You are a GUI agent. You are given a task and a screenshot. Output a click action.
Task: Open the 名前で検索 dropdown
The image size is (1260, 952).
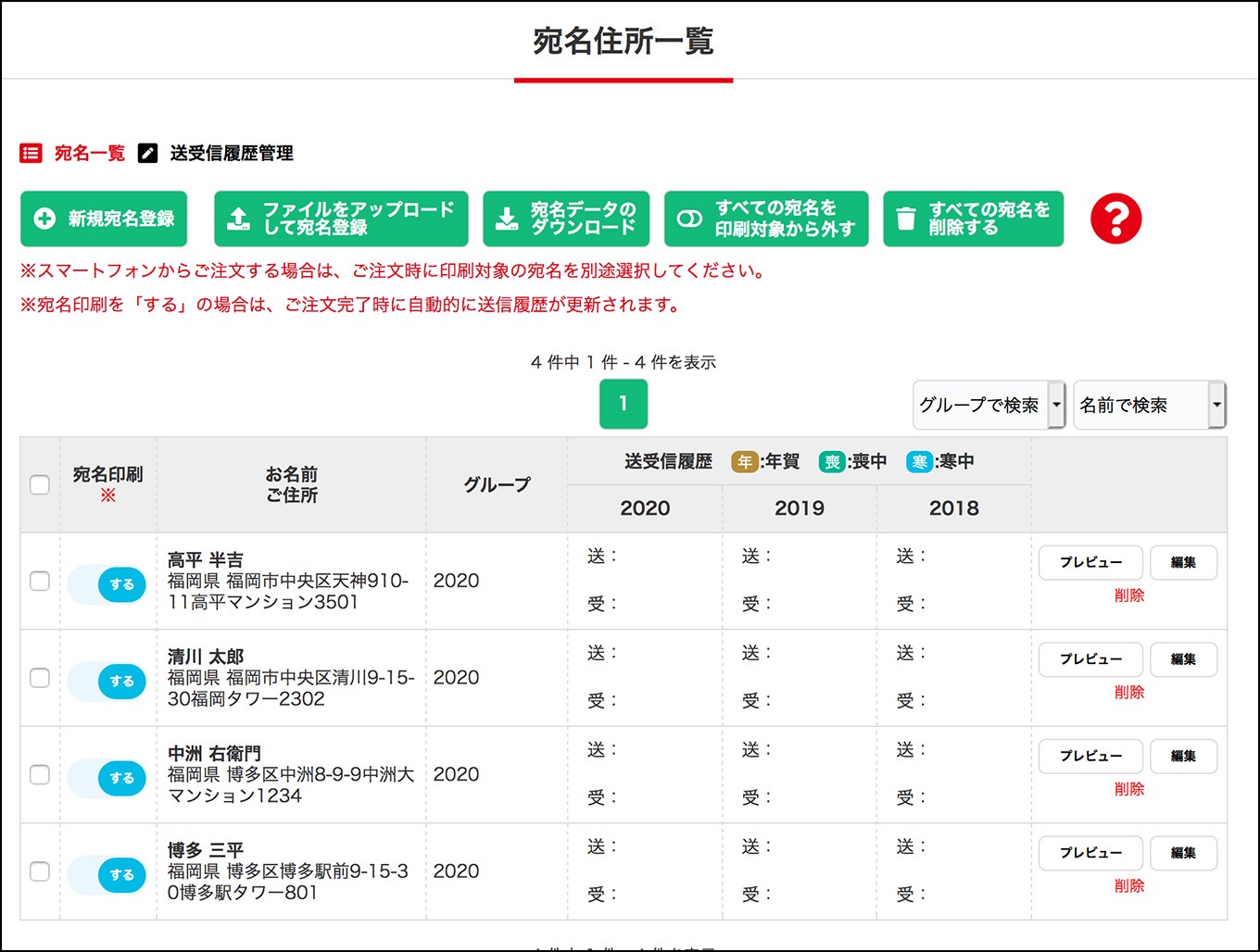click(1150, 405)
